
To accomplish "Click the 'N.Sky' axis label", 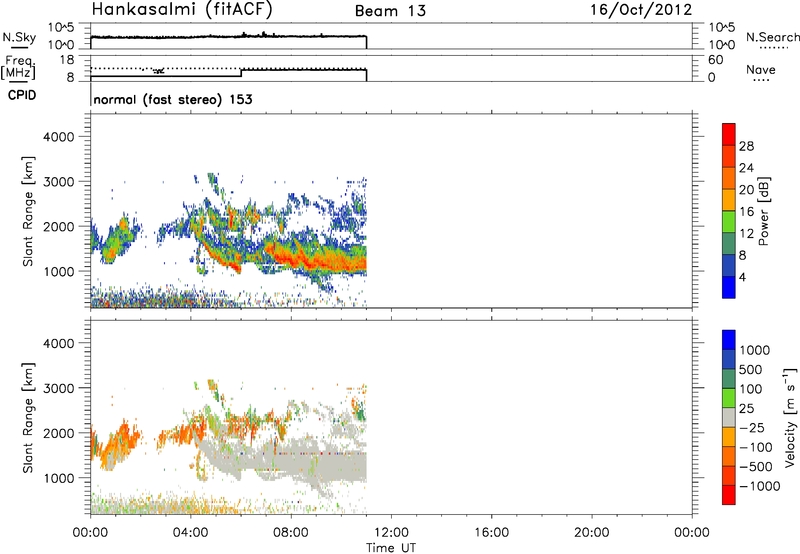I will [x=19, y=37].
